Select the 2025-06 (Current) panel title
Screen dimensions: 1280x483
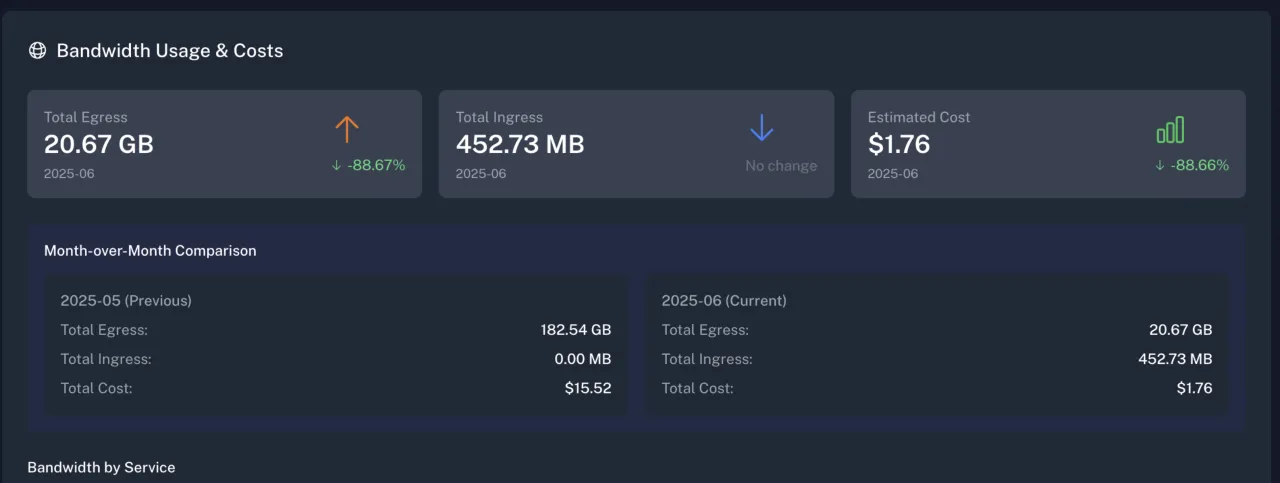[724, 300]
